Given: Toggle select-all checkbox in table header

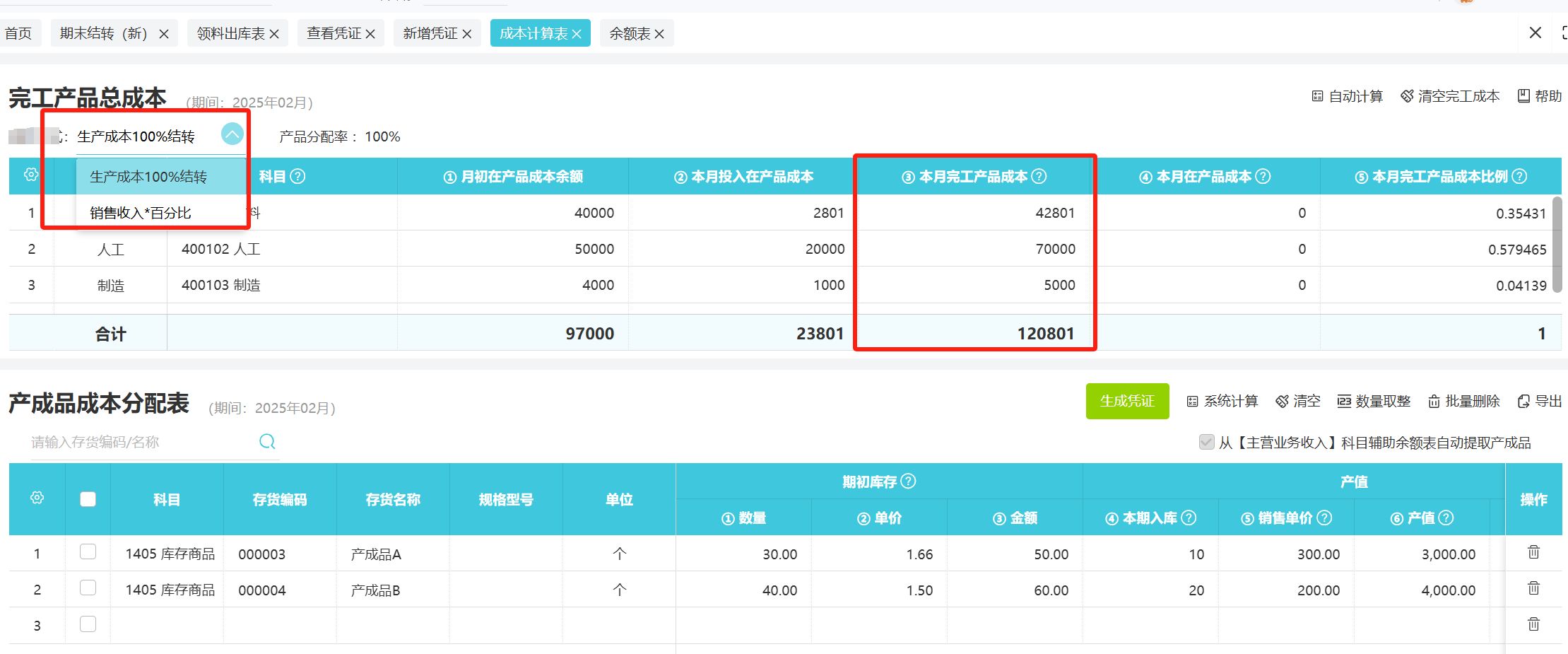Looking at the screenshot, I should (x=88, y=499).
